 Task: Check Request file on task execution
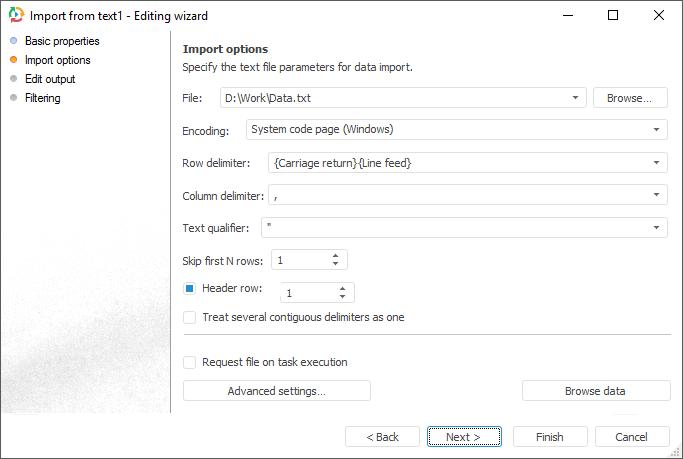(x=190, y=362)
